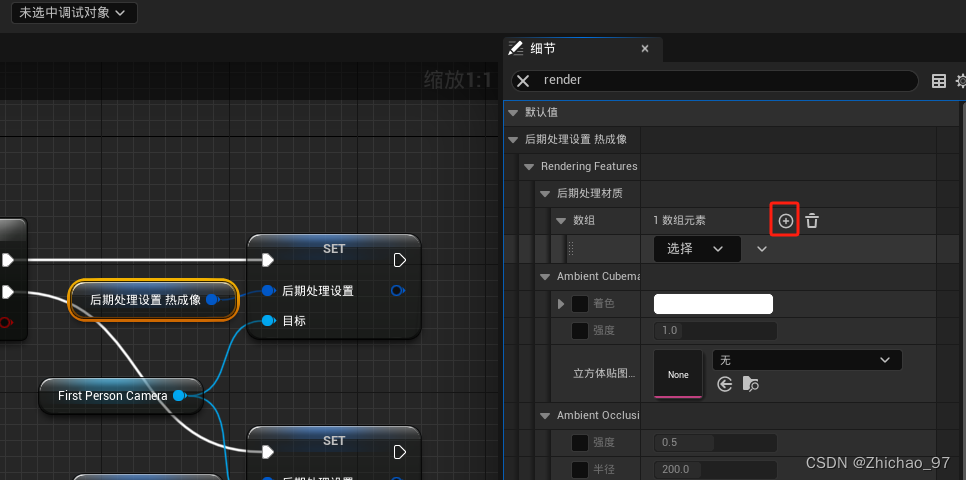Empty the 数组 array with the trash icon
The width and height of the screenshot is (966, 480).
(812, 221)
